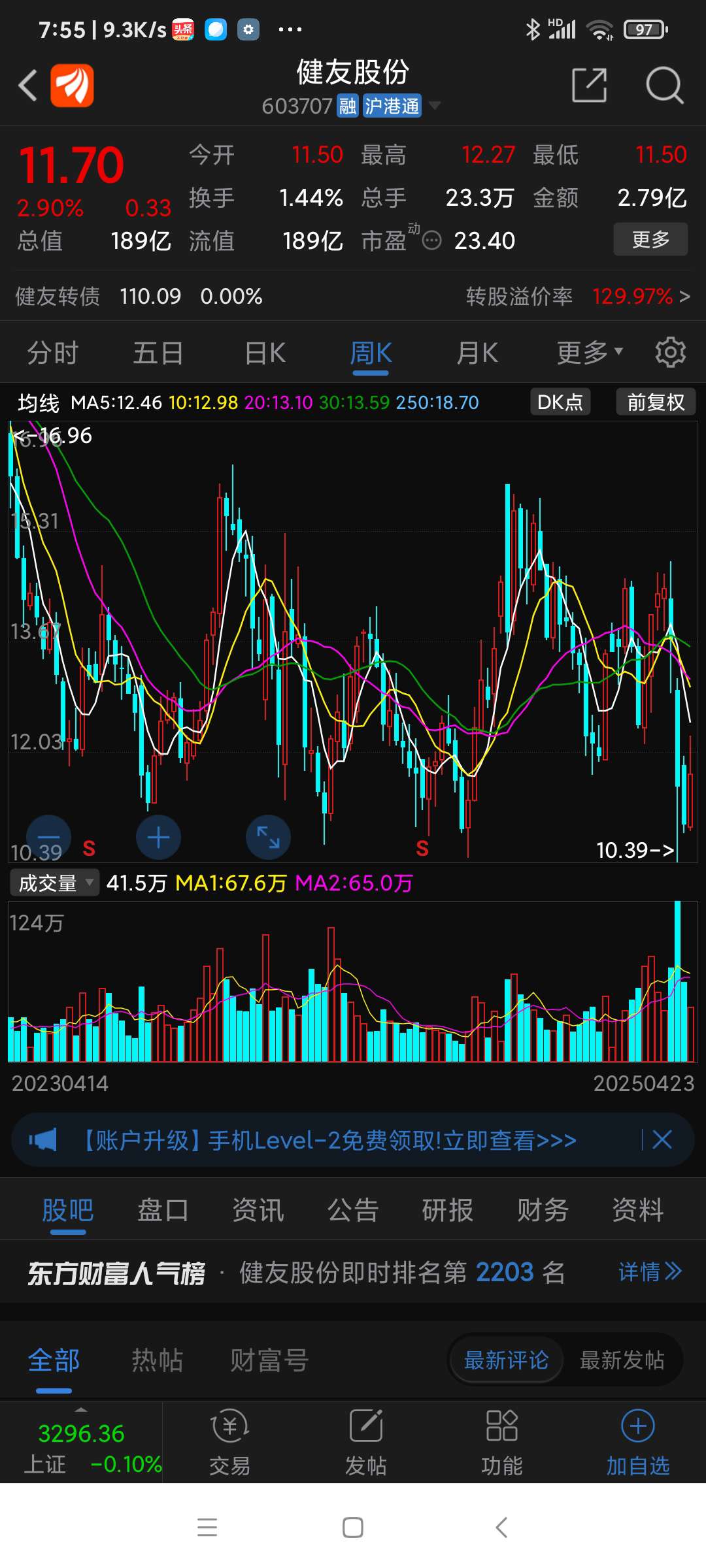This screenshot has height=1568, width=706.
Task: Zoom in chart with plus button
Action: [158, 838]
